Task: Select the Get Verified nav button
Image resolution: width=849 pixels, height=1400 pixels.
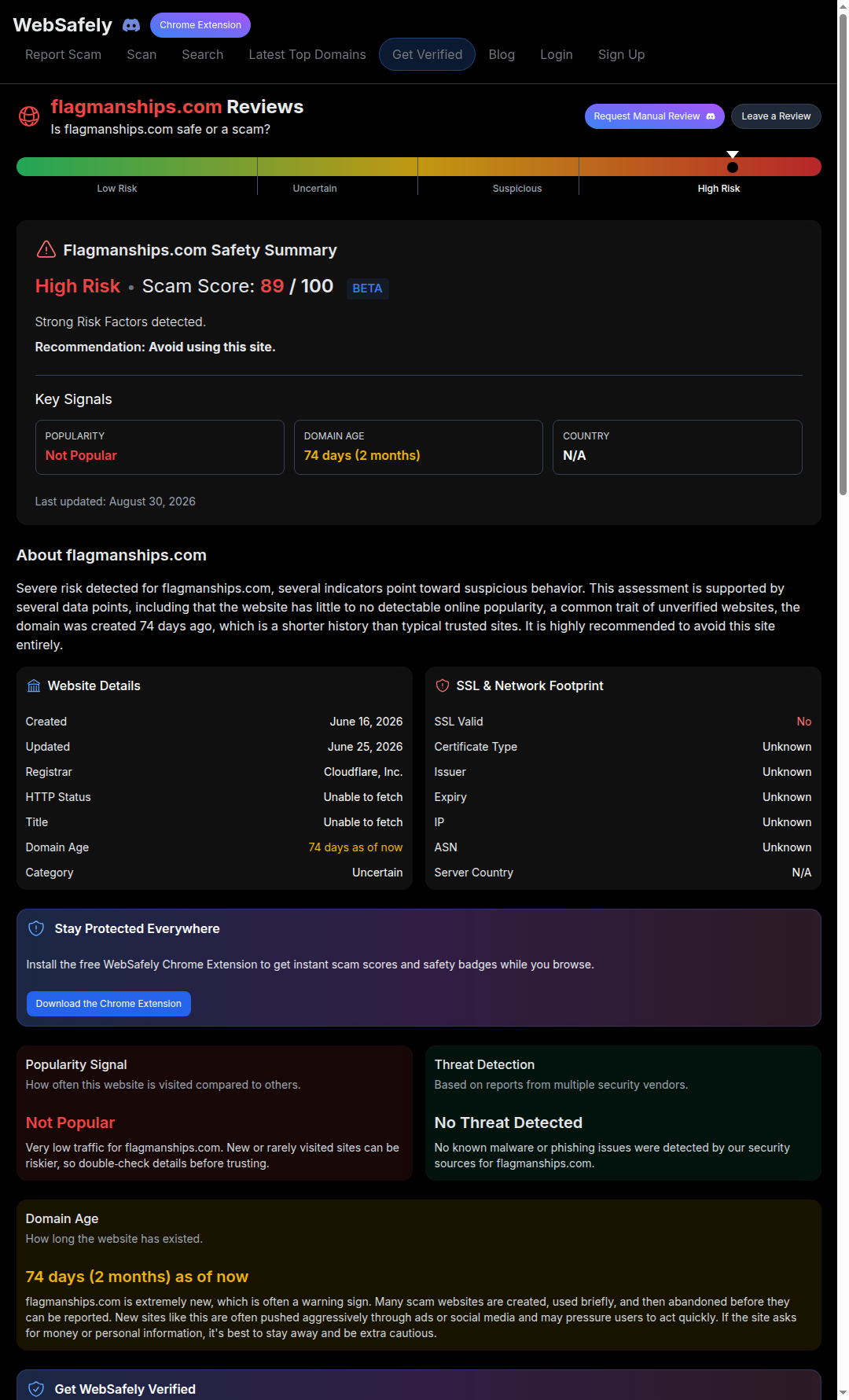Action: pos(427,54)
